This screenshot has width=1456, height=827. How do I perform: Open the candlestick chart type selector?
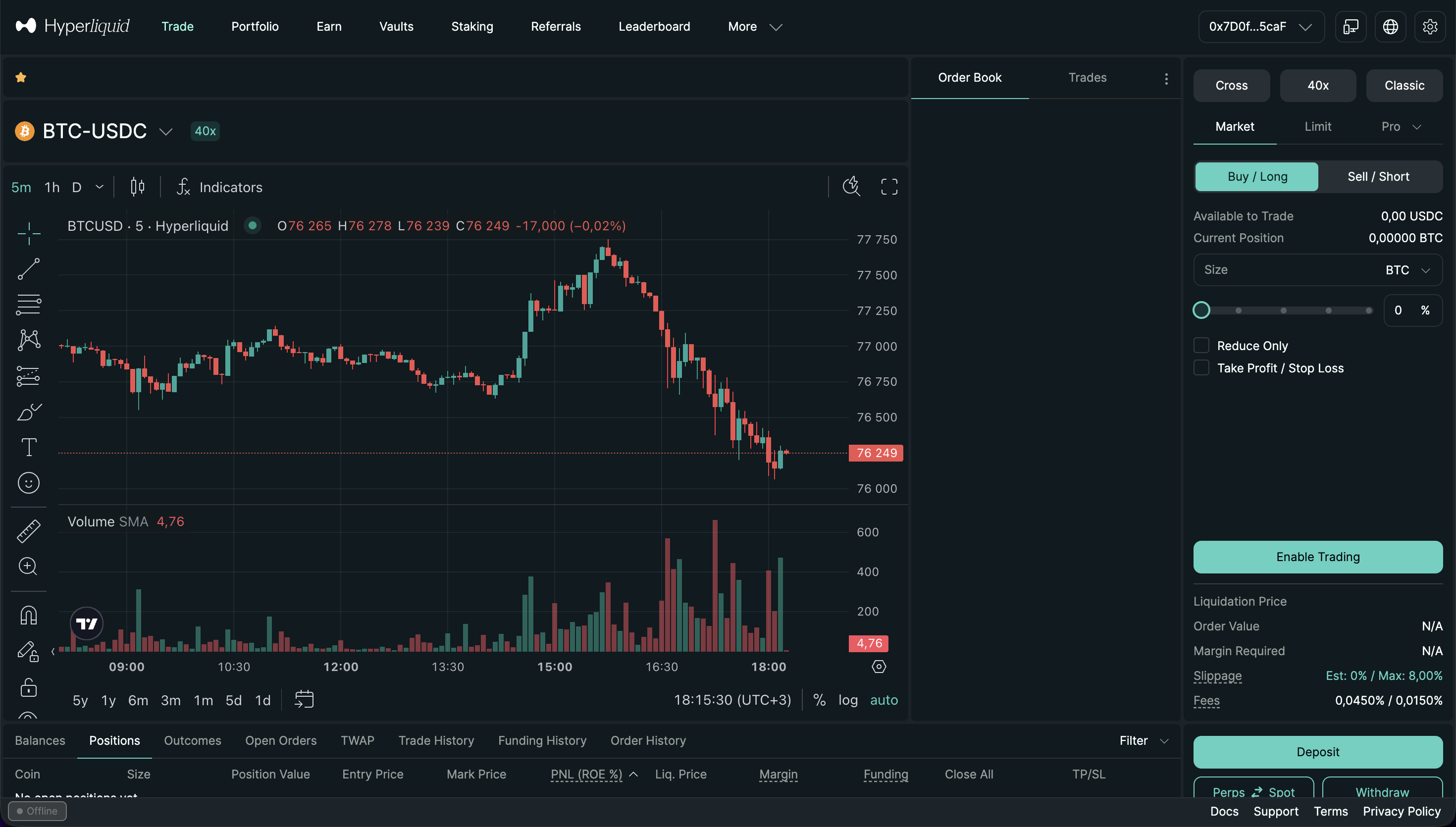pyautogui.click(x=137, y=187)
